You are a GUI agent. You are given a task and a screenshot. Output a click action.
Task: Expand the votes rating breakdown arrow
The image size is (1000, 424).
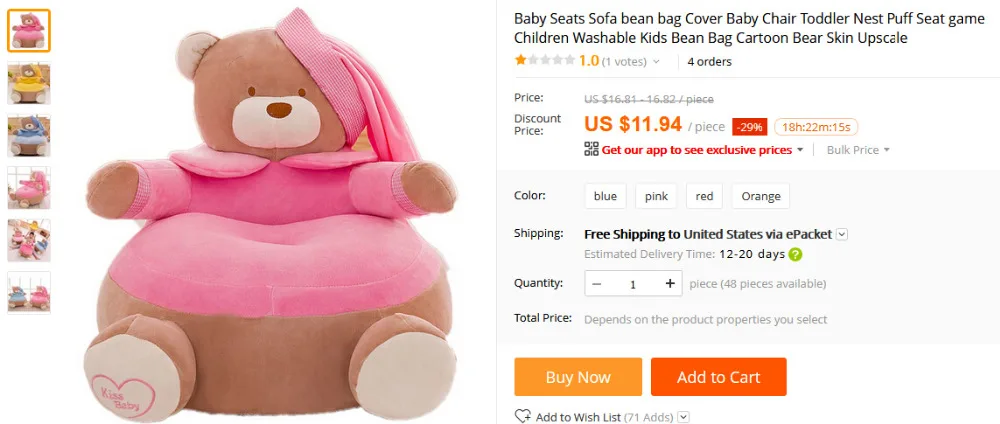(656, 62)
